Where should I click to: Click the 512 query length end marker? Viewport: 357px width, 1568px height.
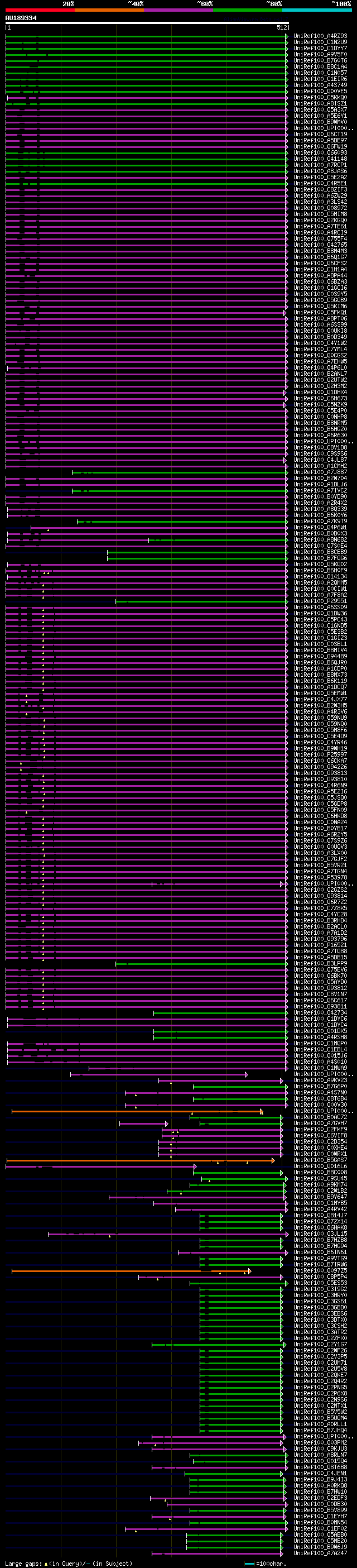tap(282, 28)
